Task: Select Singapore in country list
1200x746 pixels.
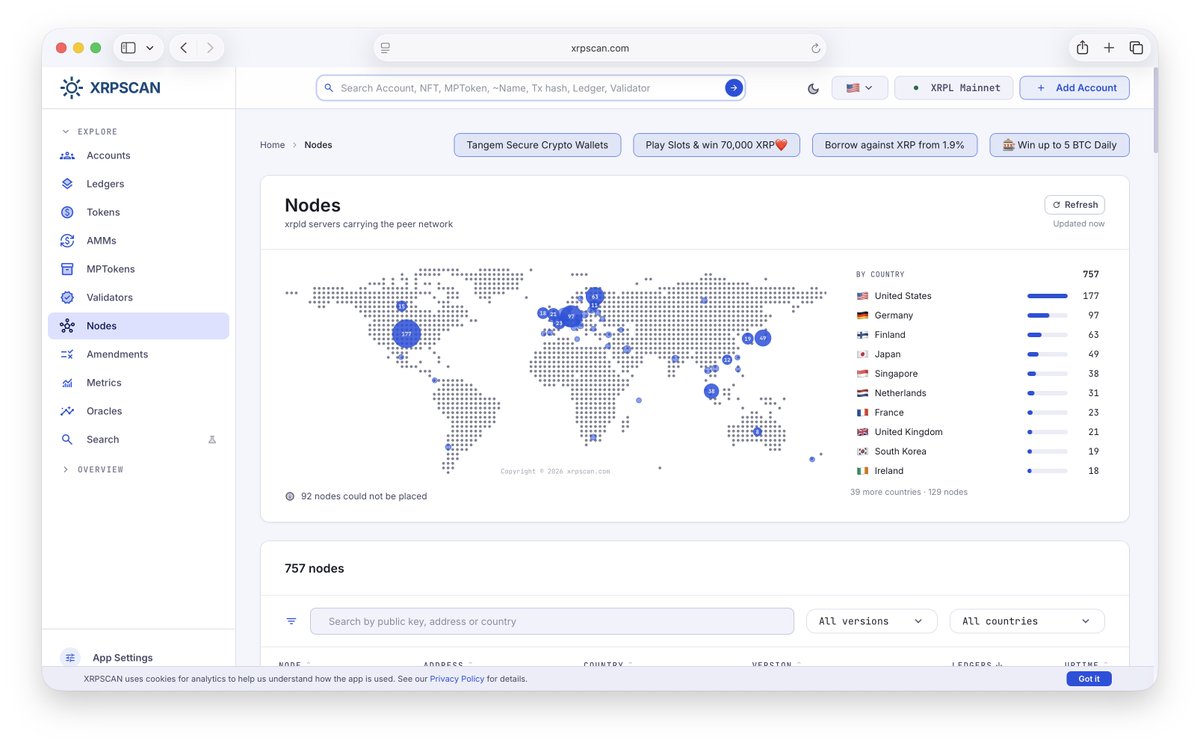Action: click(x=978, y=374)
